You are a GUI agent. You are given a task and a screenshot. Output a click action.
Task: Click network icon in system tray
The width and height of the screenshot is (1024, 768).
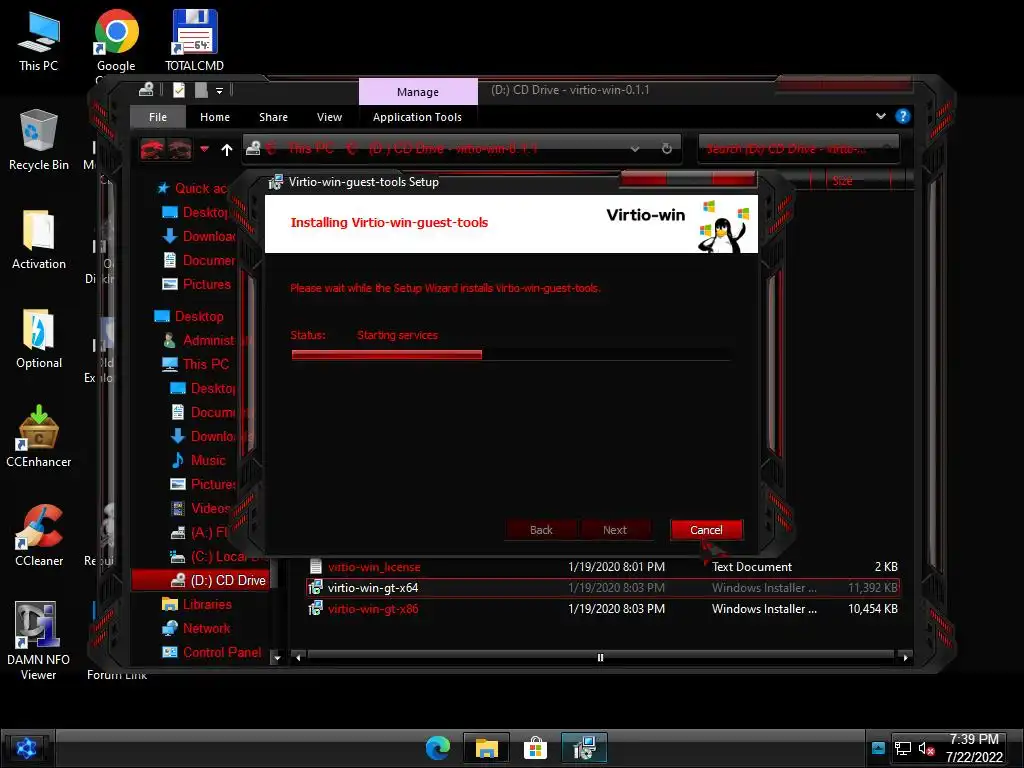point(903,748)
